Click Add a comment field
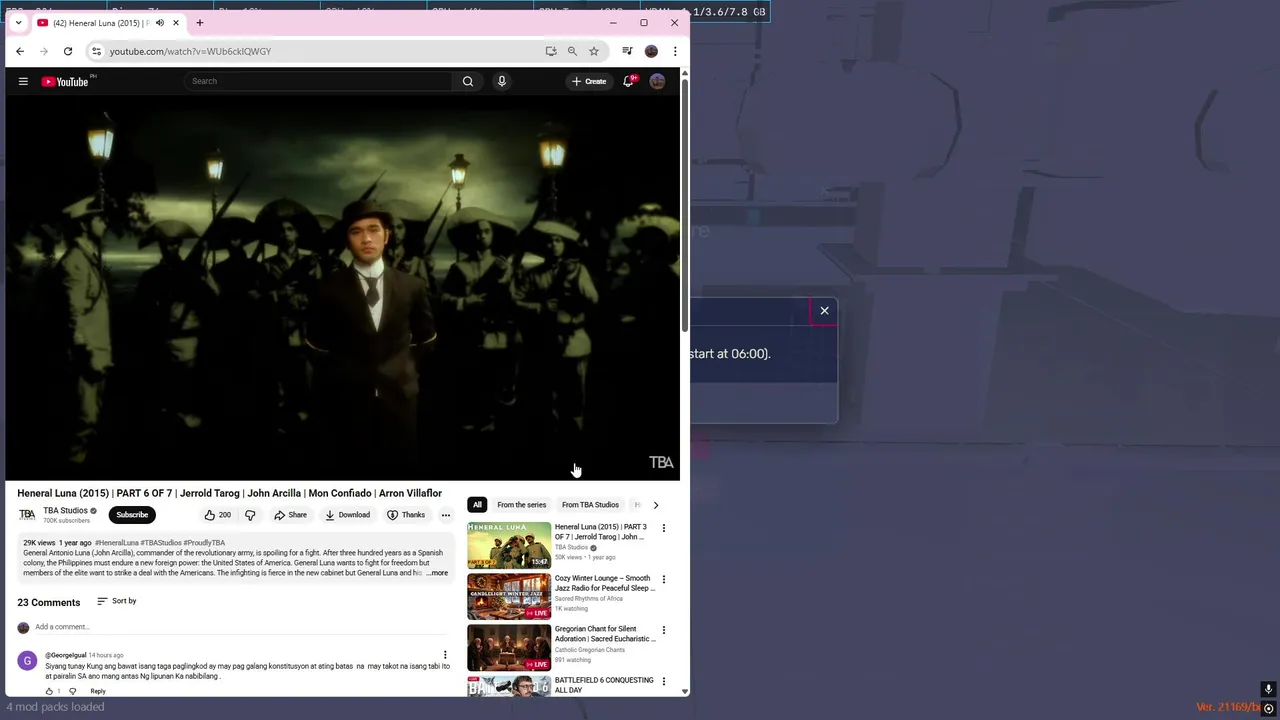This screenshot has height=720, width=1280. pyautogui.click(x=242, y=627)
